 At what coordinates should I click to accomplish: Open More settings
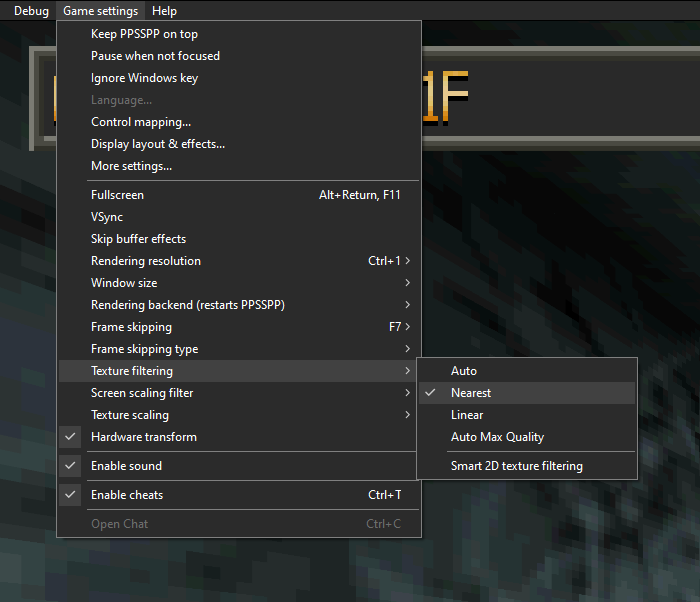[239, 166]
